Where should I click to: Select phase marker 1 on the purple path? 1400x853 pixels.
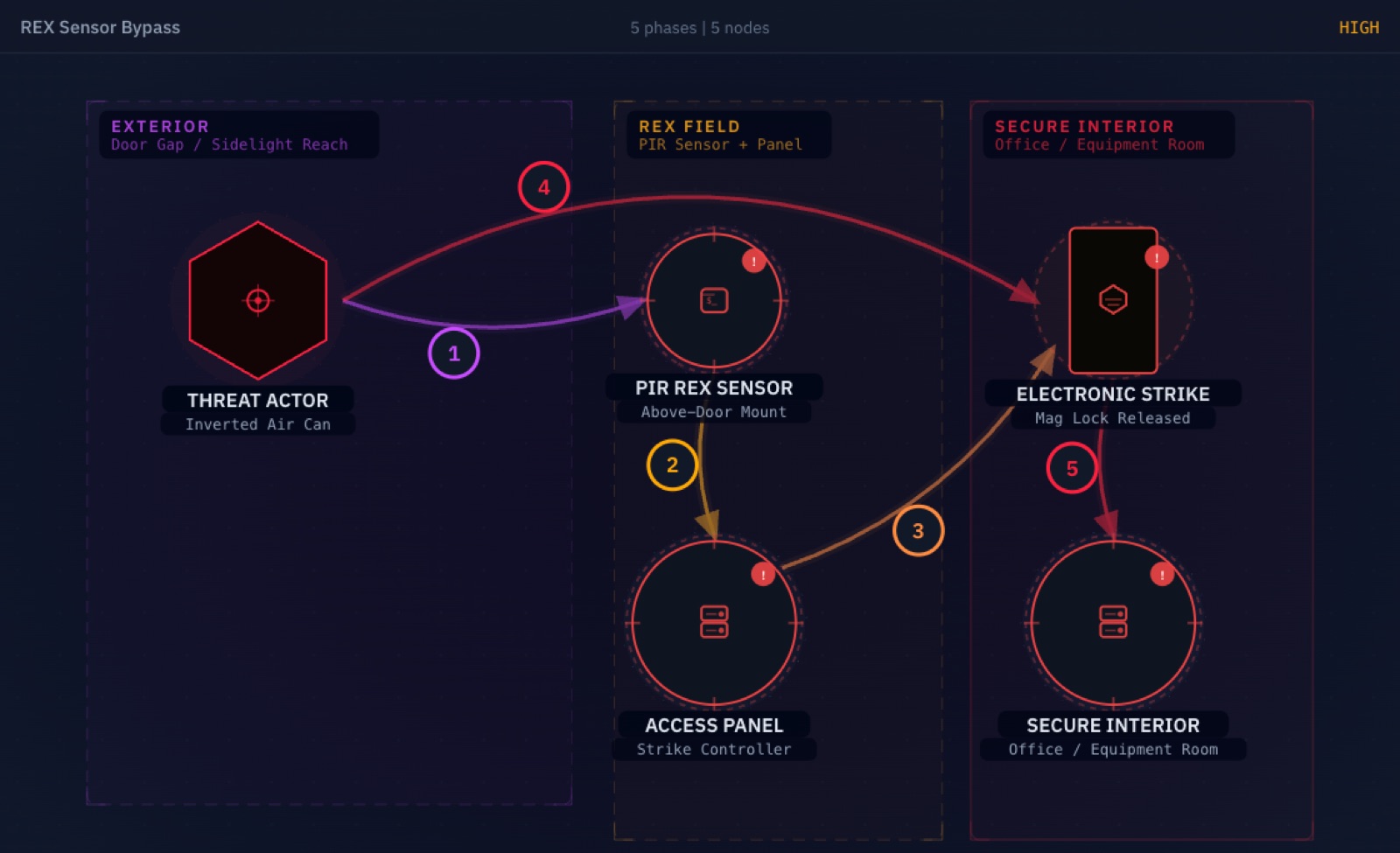(x=453, y=353)
